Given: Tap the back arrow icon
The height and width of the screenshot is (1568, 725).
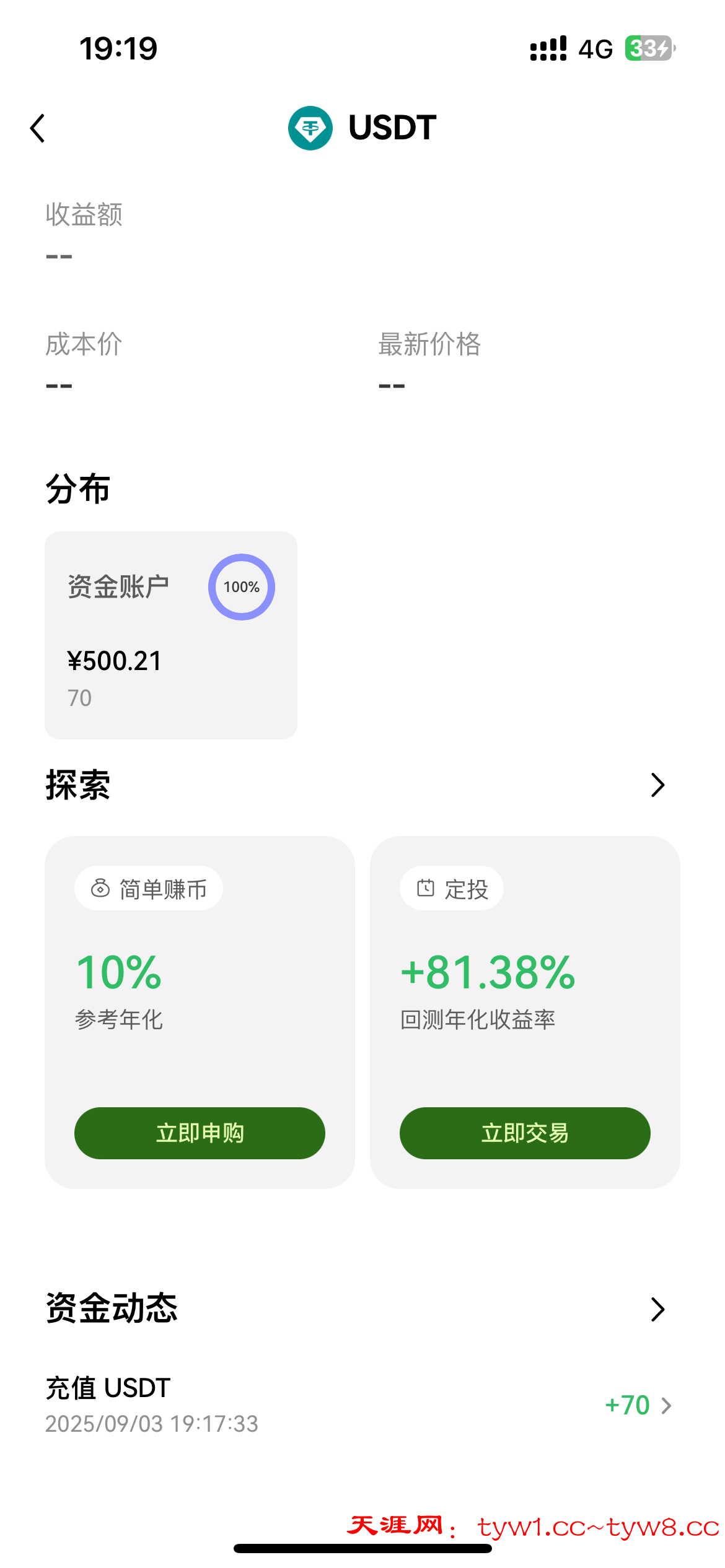Looking at the screenshot, I should (38, 128).
